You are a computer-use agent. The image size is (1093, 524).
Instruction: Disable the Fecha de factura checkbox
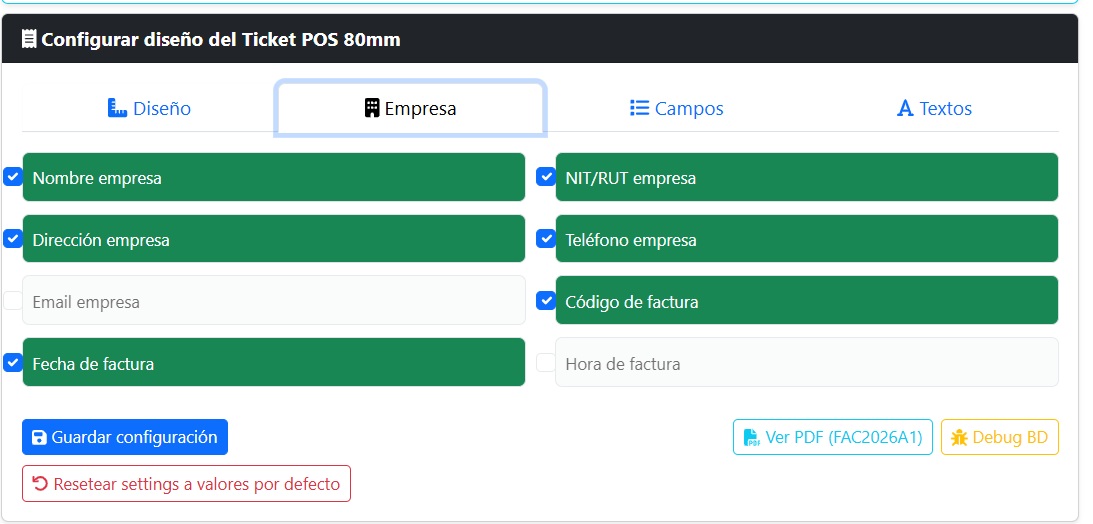[x=13, y=363]
